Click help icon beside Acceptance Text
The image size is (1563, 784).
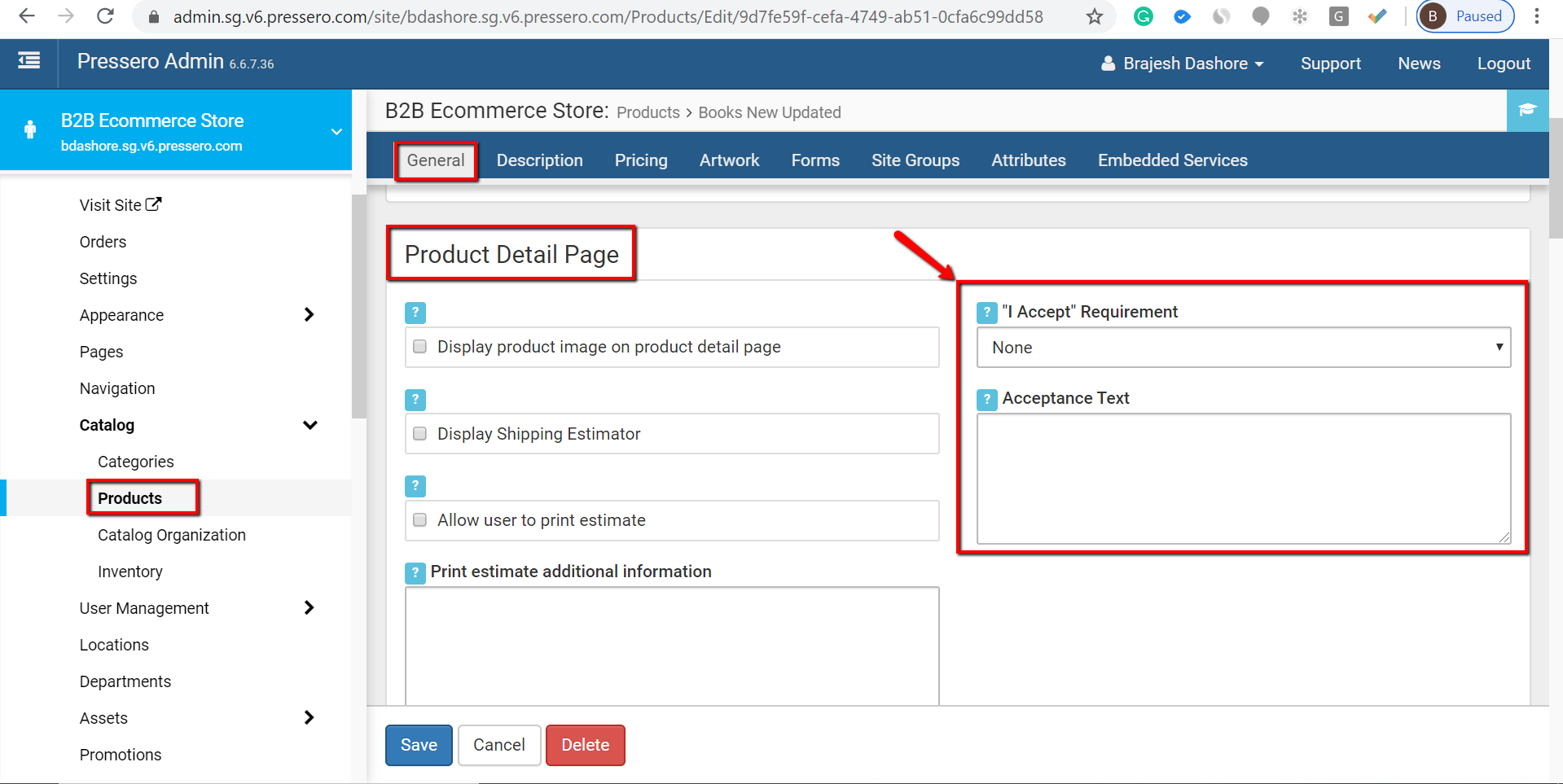(x=987, y=399)
